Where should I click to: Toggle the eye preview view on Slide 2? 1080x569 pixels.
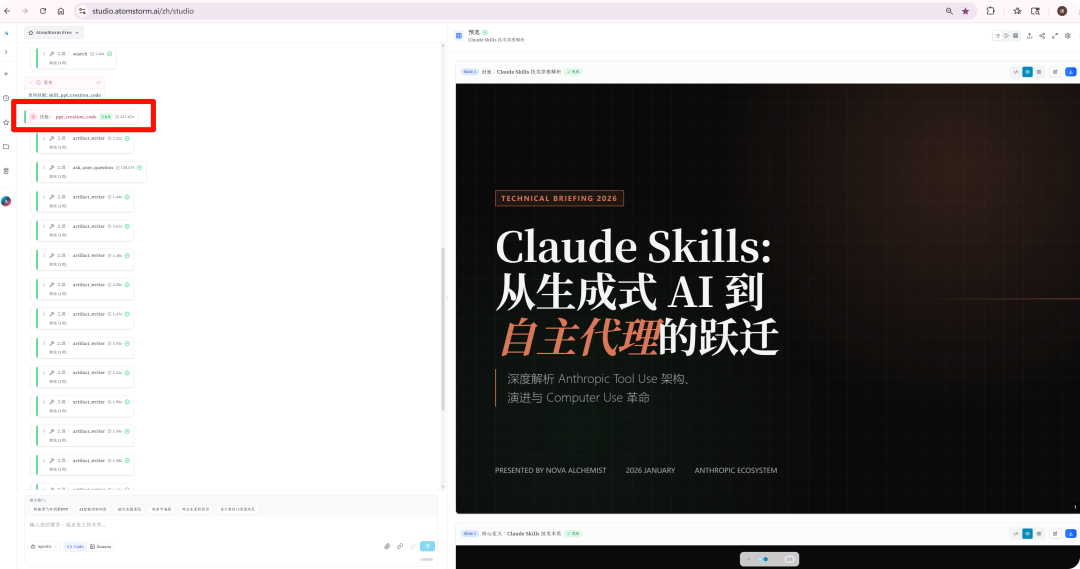tap(1027, 533)
